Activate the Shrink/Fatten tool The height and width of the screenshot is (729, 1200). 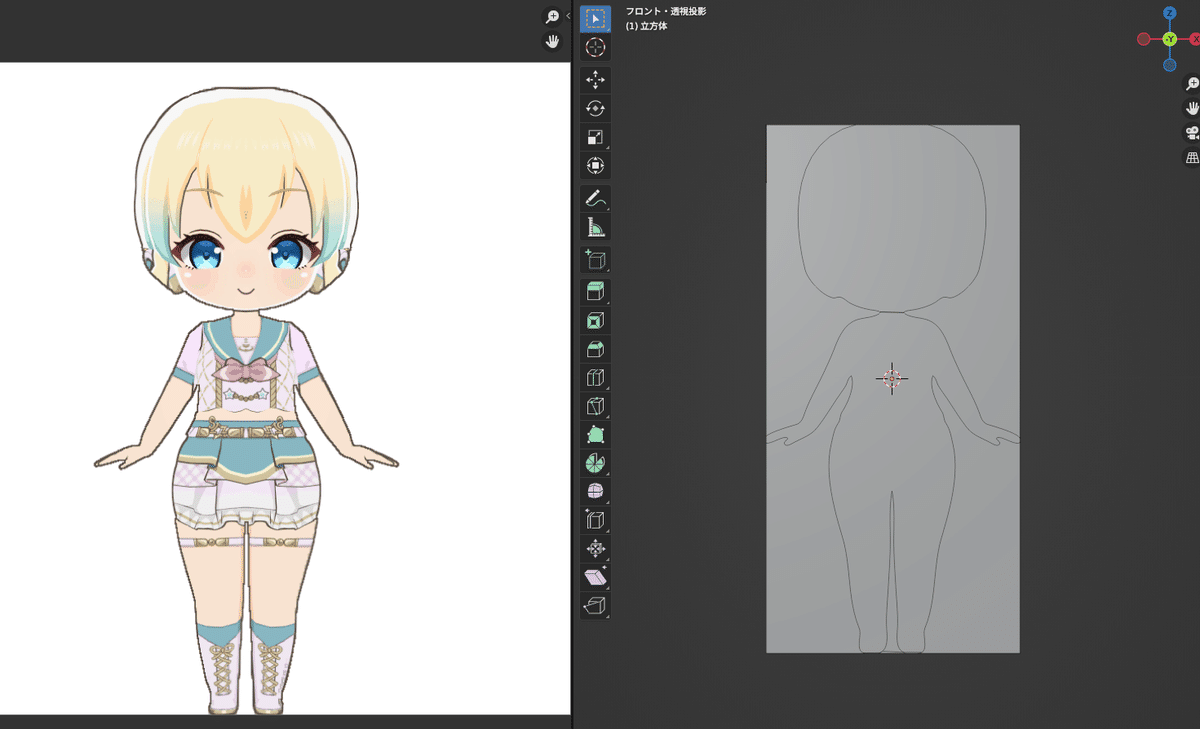point(595,548)
